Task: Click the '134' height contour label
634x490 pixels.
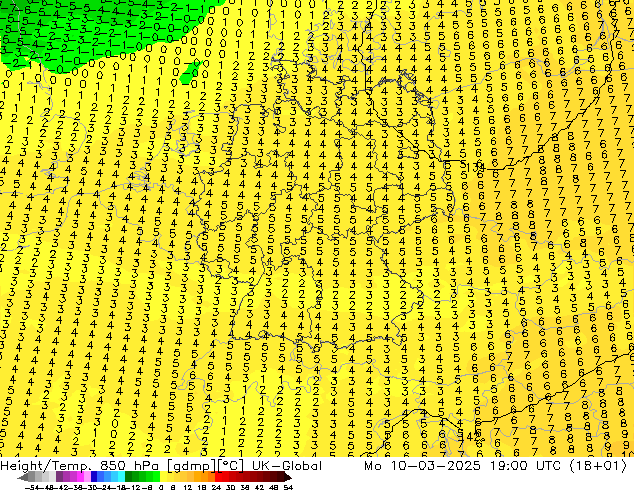Action: pos(474,167)
